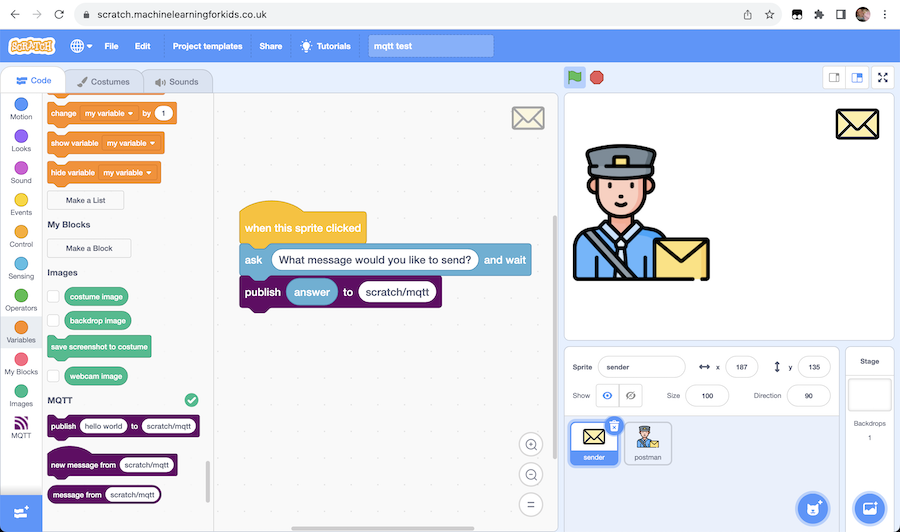Open variable dropdown in show variable block
The width and height of the screenshot is (900, 532).
click(x=131, y=143)
